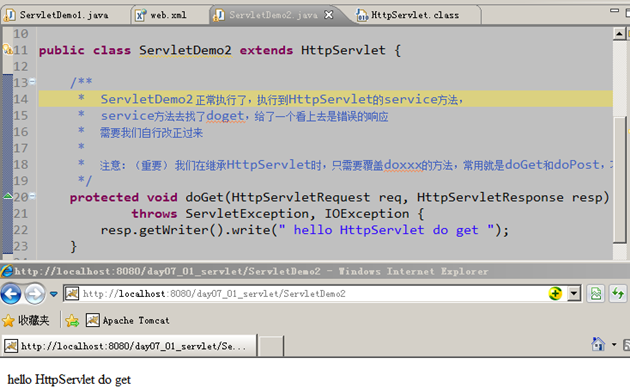Minimize the Eclipse editor area
This screenshot has width=630, height=387.
tap(614, 10)
